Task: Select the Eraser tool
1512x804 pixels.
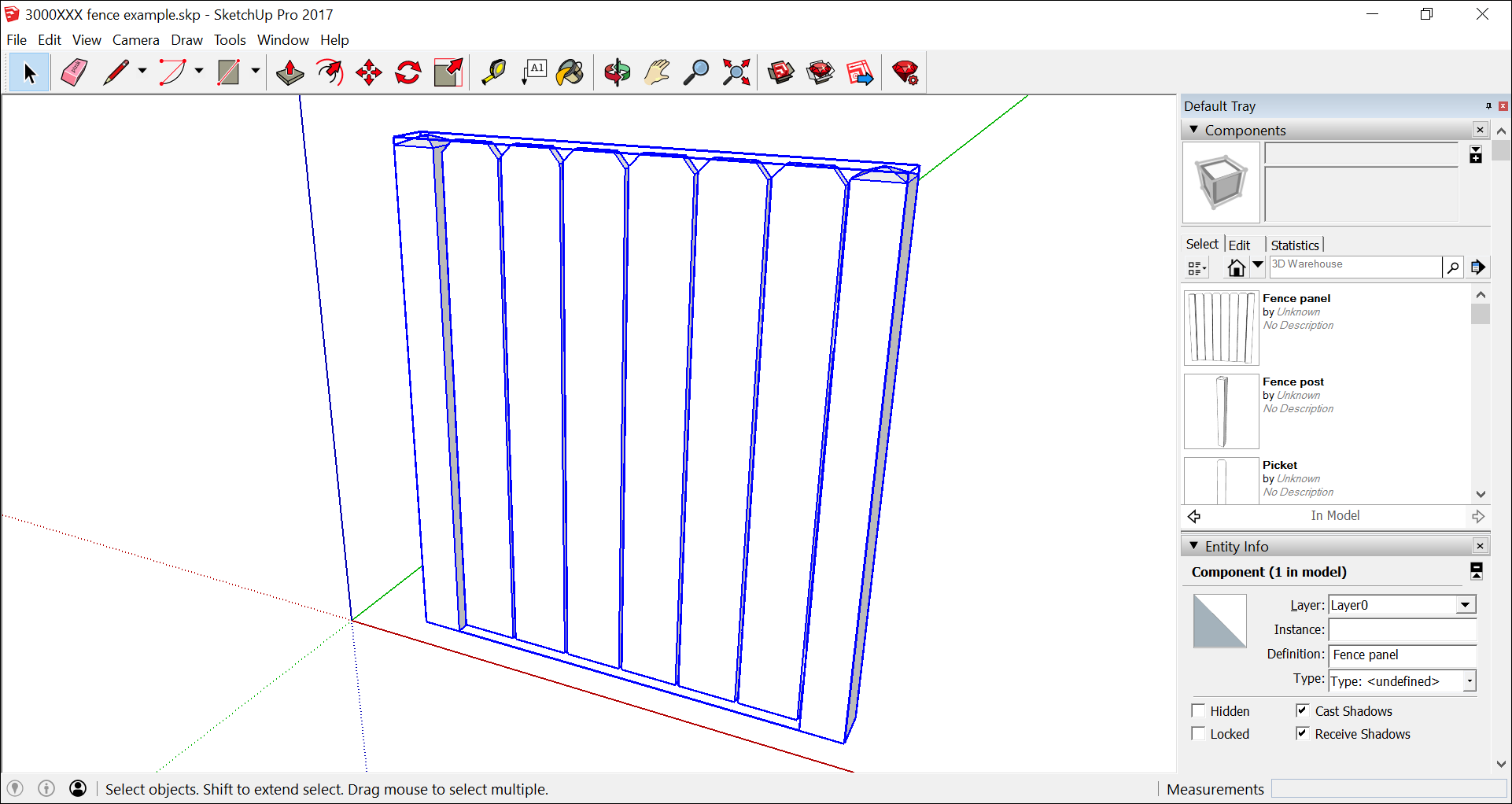Action: click(x=74, y=73)
